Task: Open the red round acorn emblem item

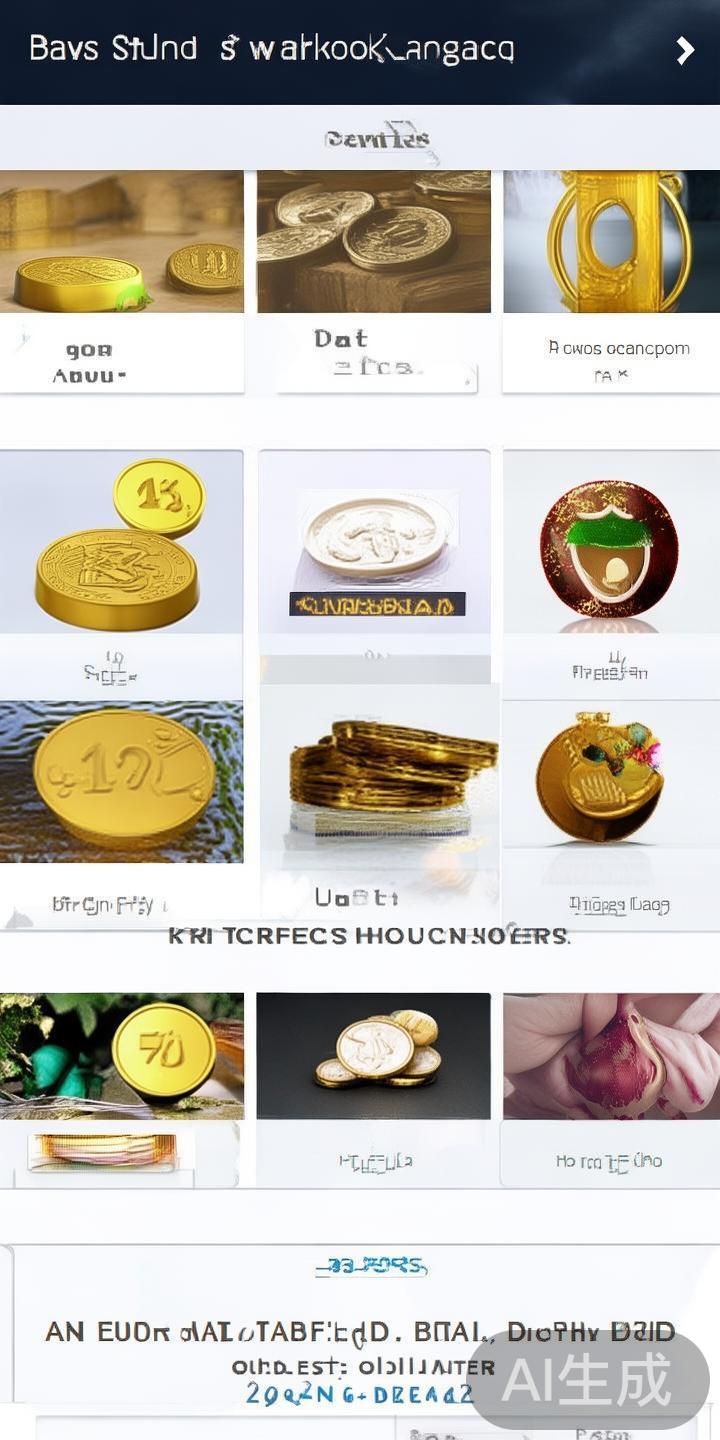Action: pyautogui.click(x=611, y=541)
